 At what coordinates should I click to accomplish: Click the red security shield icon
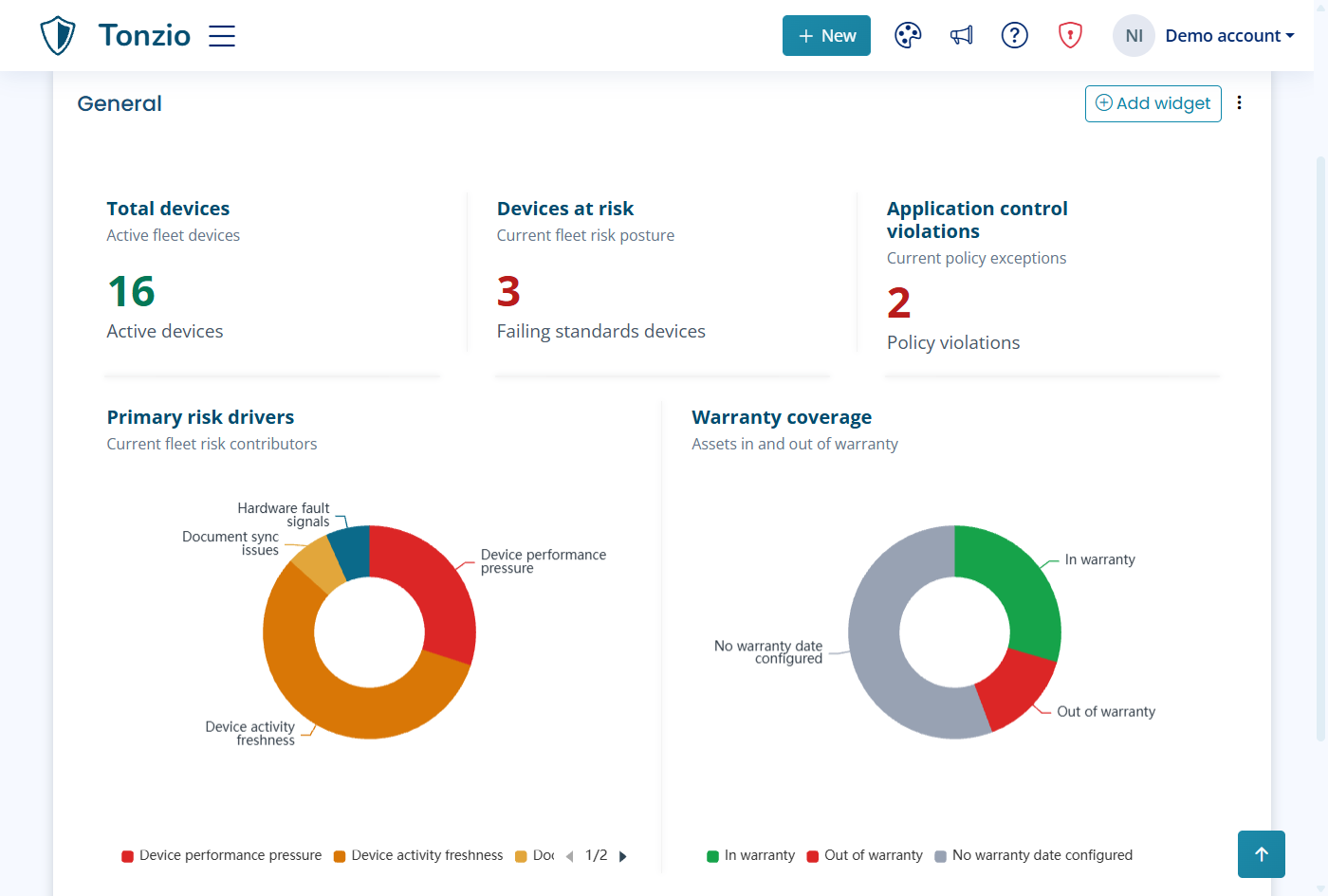[1070, 36]
